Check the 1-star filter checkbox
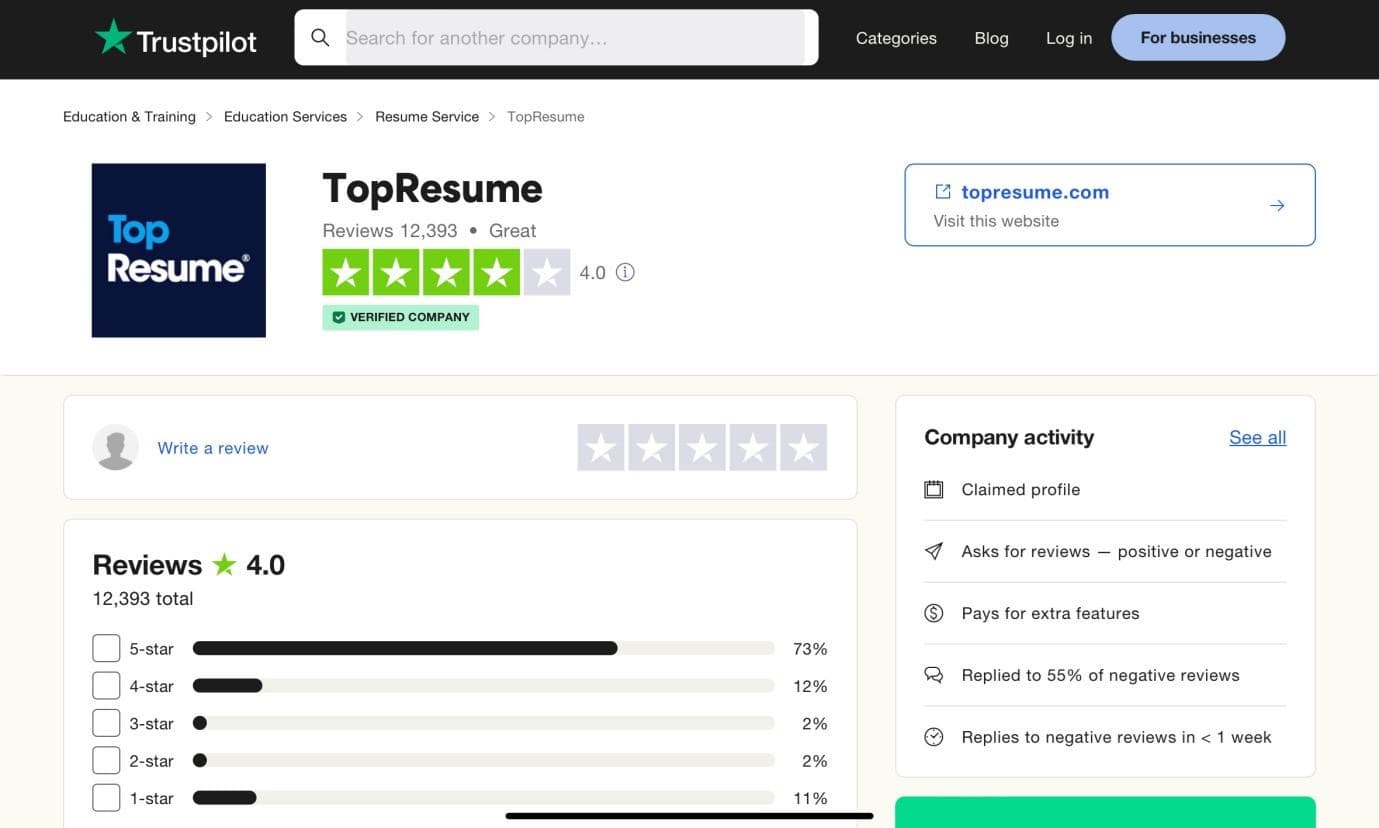This screenshot has height=828, width=1379. [106, 798]
